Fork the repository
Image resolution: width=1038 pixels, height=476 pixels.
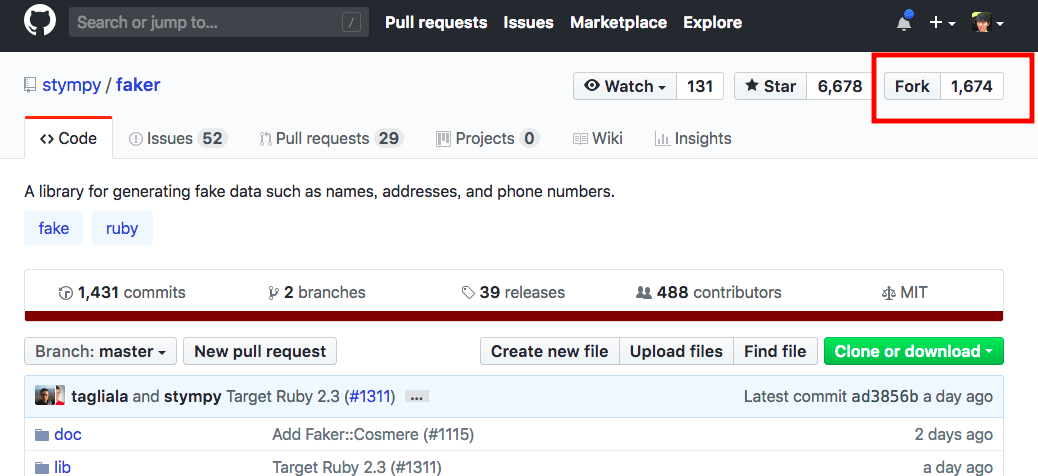[x=912, y=86]
